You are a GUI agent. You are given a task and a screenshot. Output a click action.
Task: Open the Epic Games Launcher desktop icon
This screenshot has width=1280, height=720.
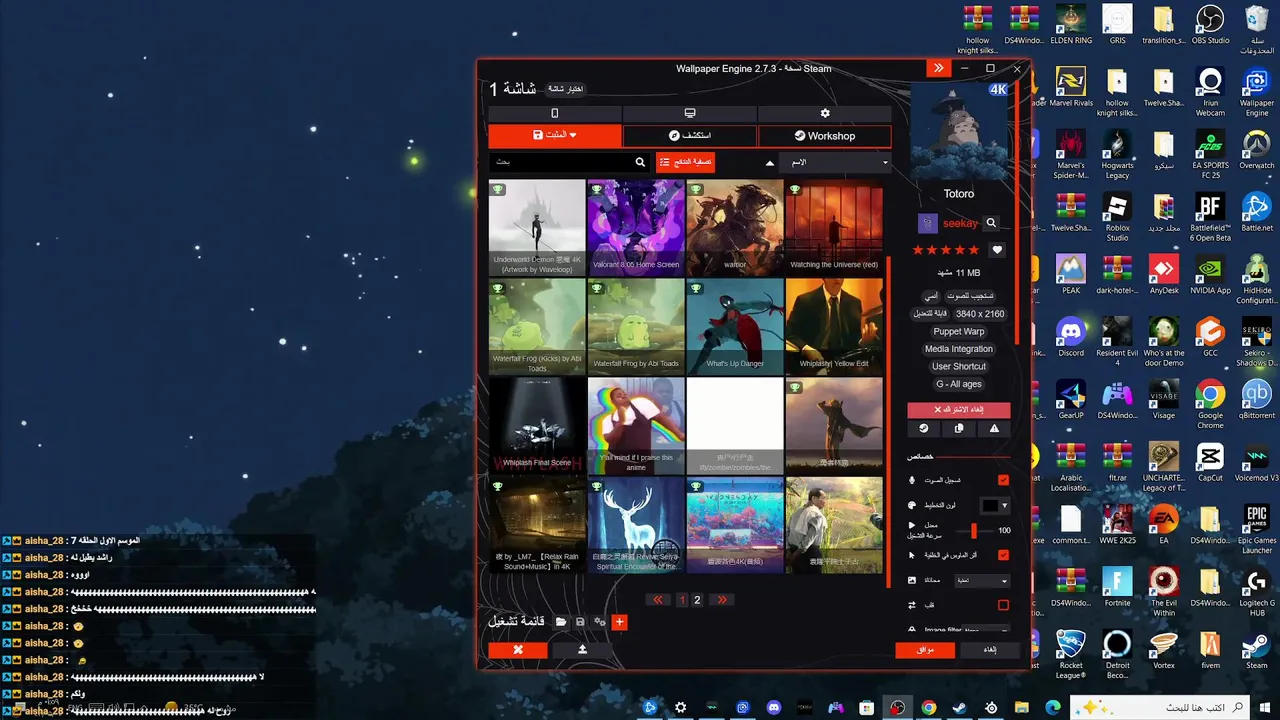click(1257, 530)
